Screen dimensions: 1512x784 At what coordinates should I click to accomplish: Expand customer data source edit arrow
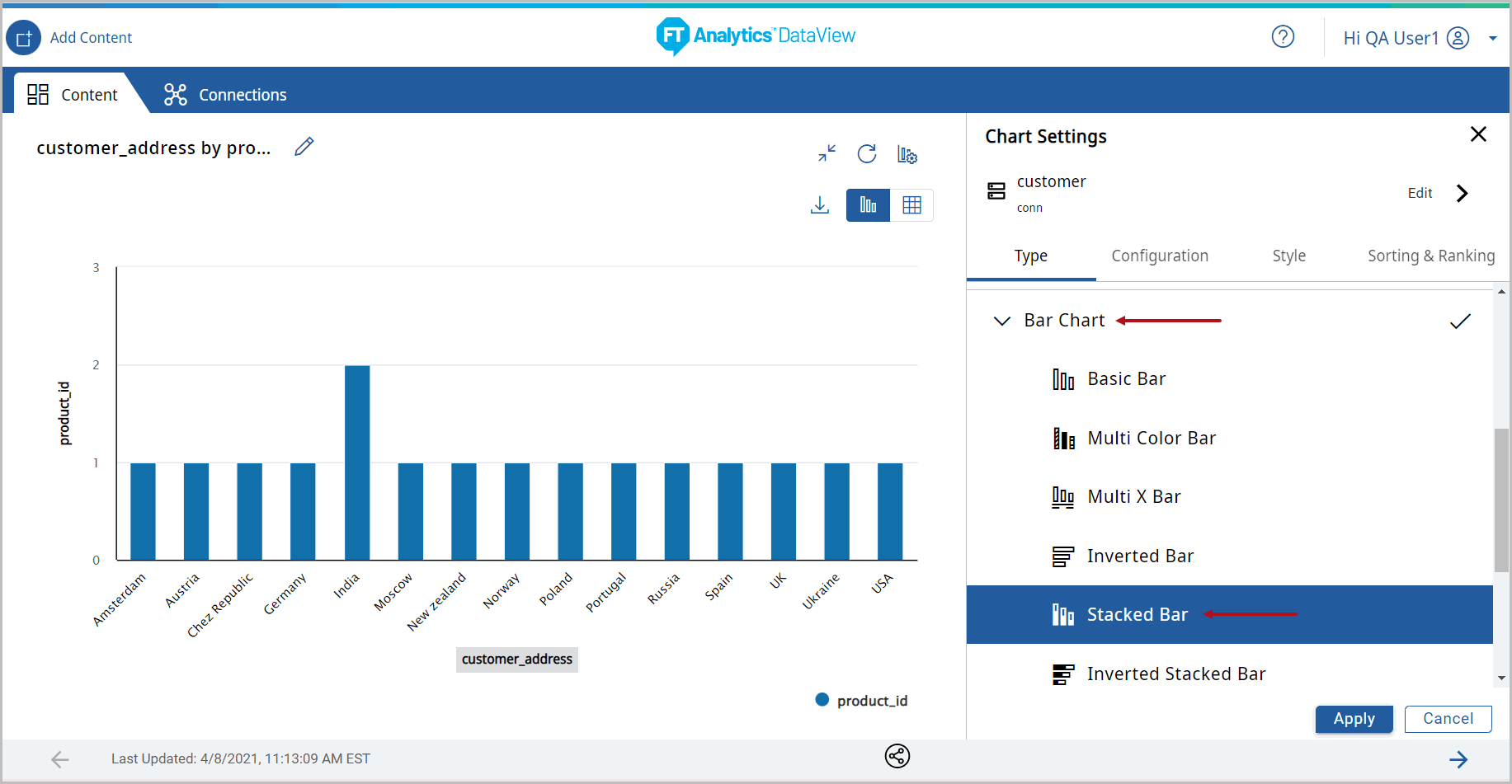coord(1462,193)
